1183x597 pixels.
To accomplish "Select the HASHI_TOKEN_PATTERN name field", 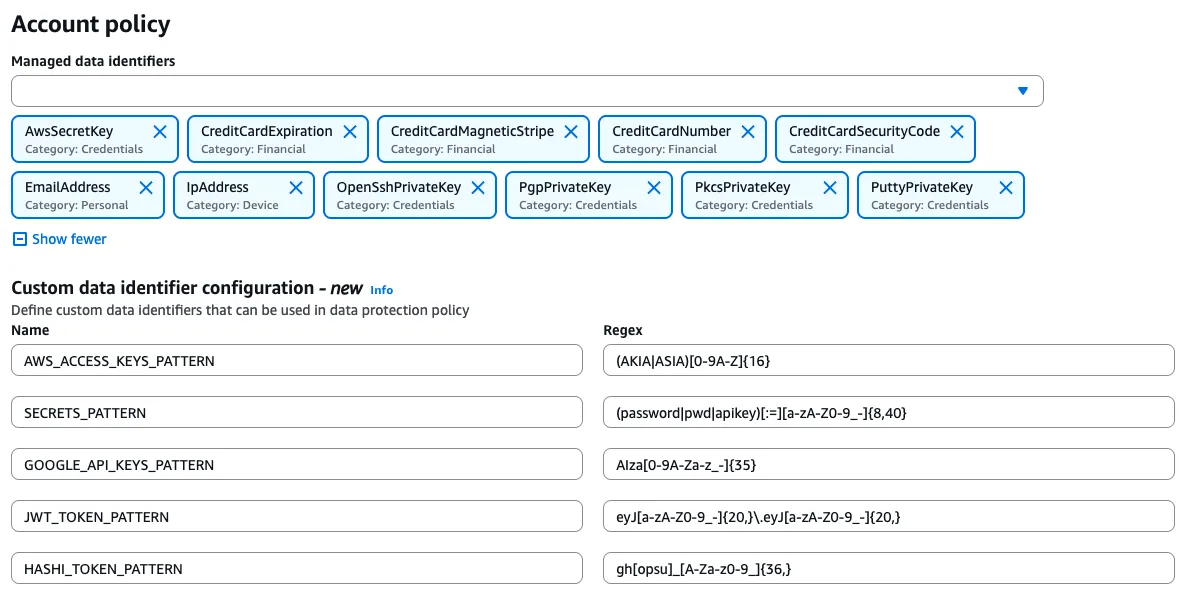I will tap(296, 568).
